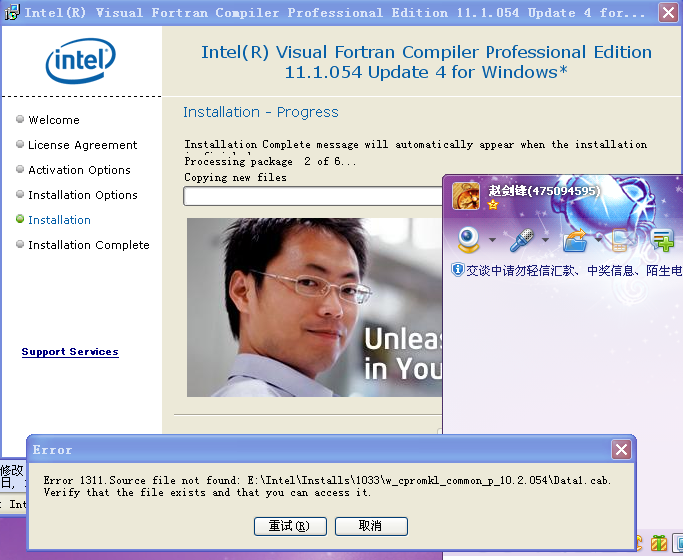This screenshot has width=683, height=560.
Task: Click the QQ contact avatar picture
Action: click(x=466, y=196)
